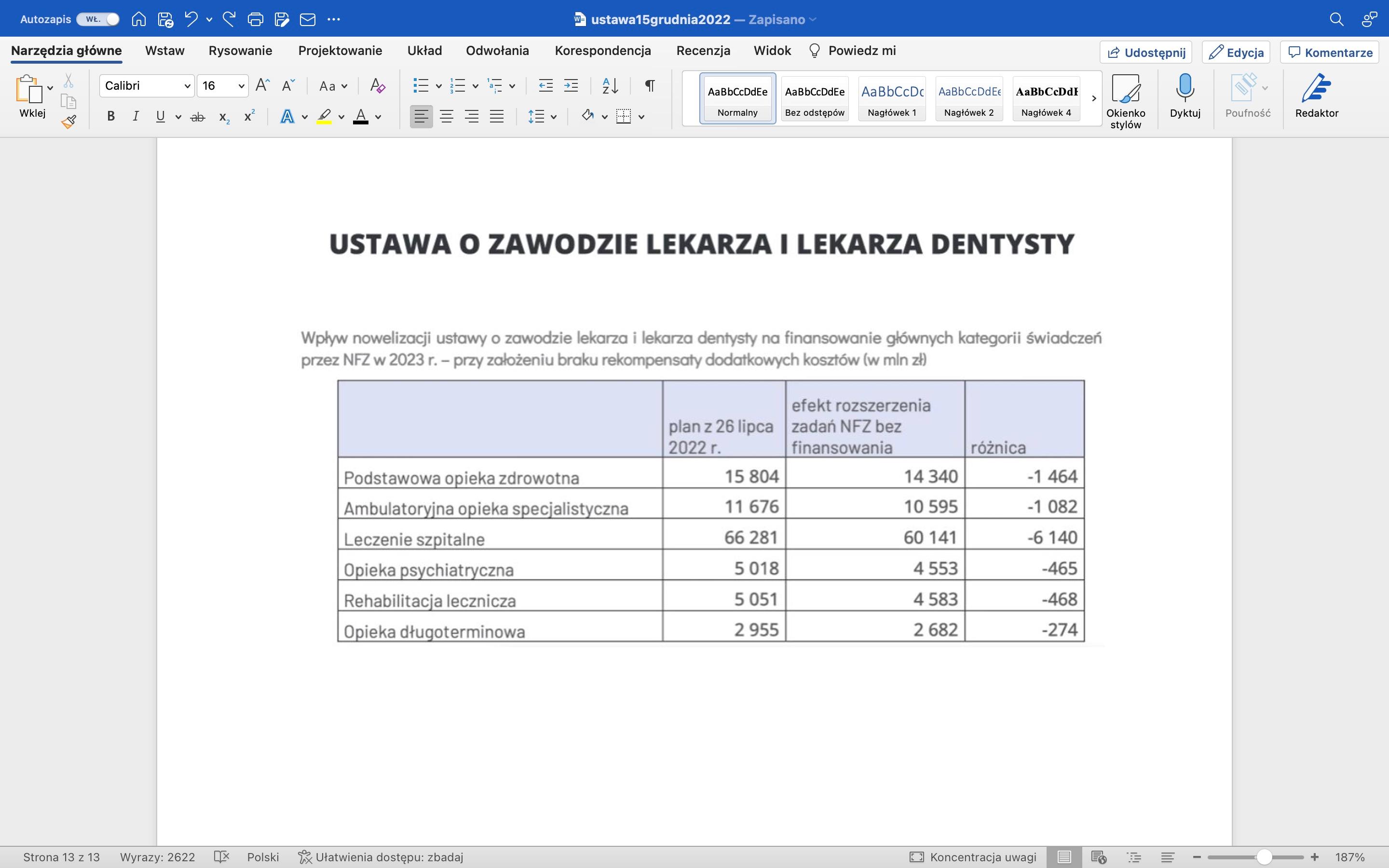Viewport: 1389px width, 868px height.
Task: Open the undo history dropdown arrow
Action: point(209,19)
